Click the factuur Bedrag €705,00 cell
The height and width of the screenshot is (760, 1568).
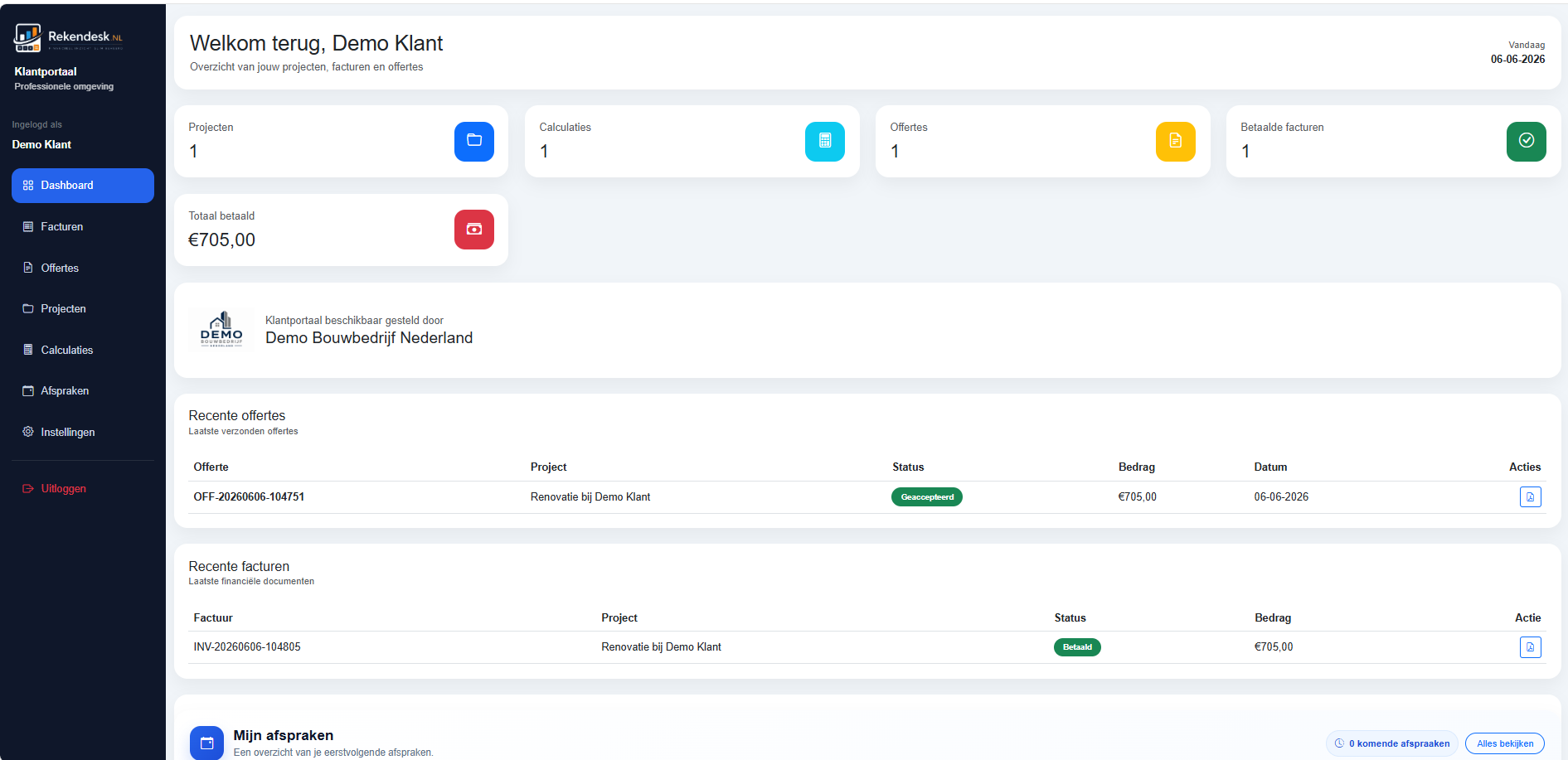[x=1274, y=647]
